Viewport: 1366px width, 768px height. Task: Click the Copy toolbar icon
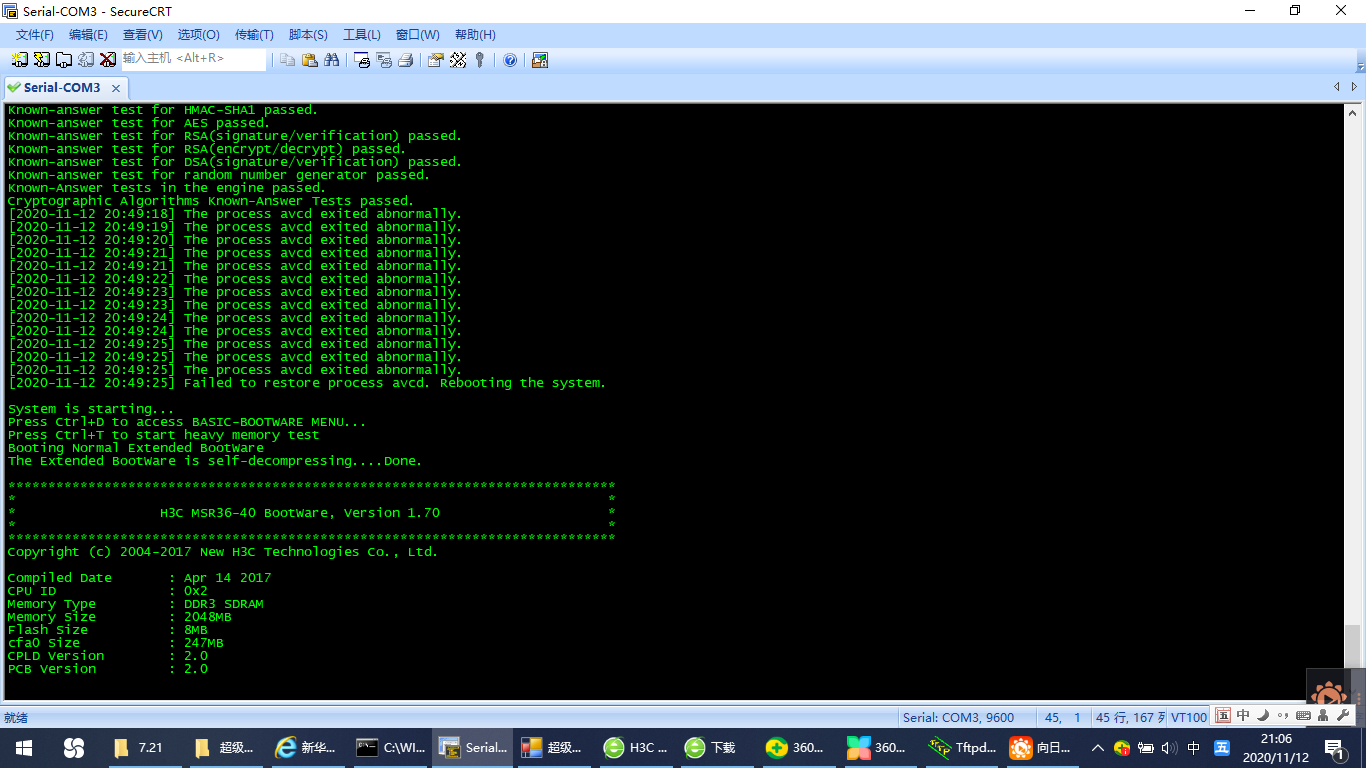288,60
